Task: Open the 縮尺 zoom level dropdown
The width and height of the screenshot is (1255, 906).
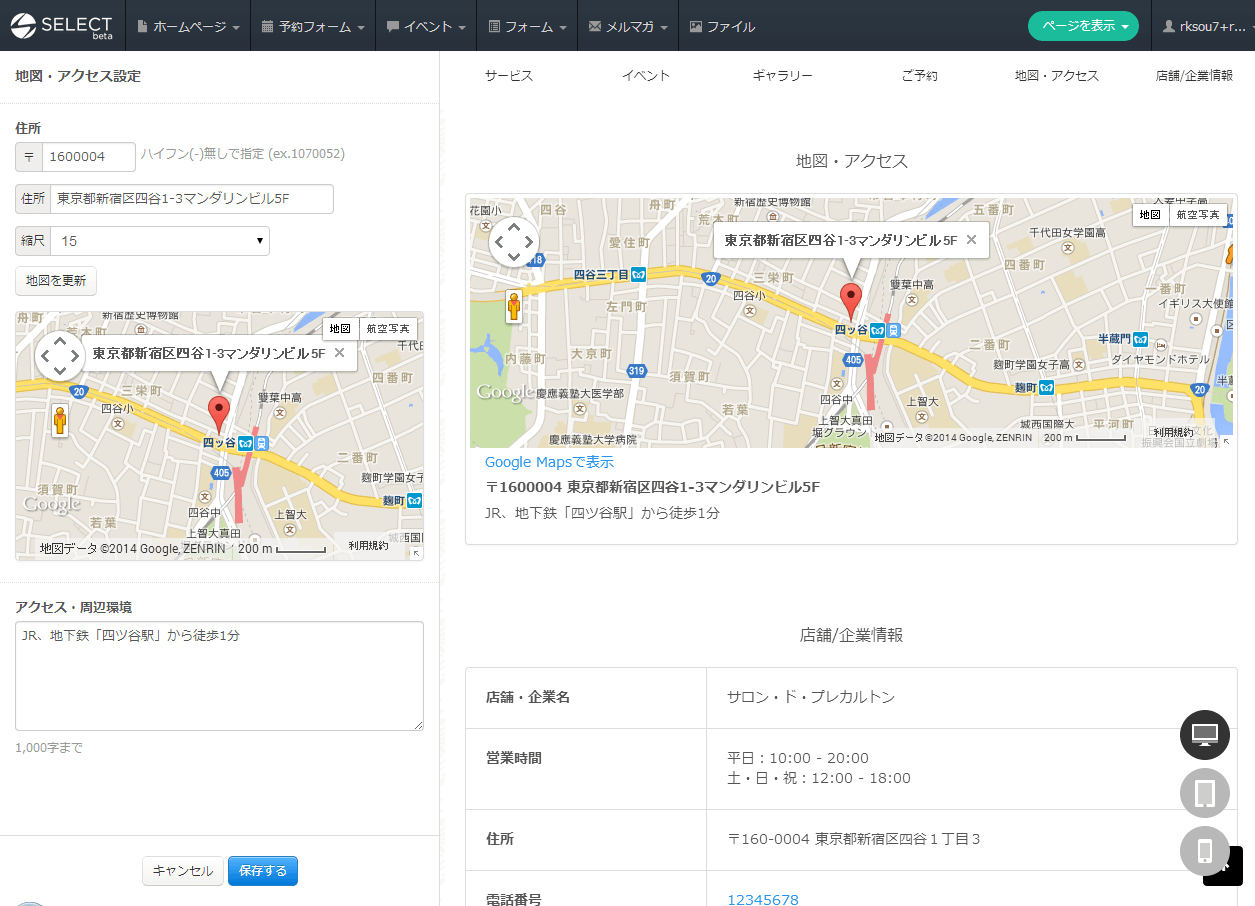Action: [159, 241]
